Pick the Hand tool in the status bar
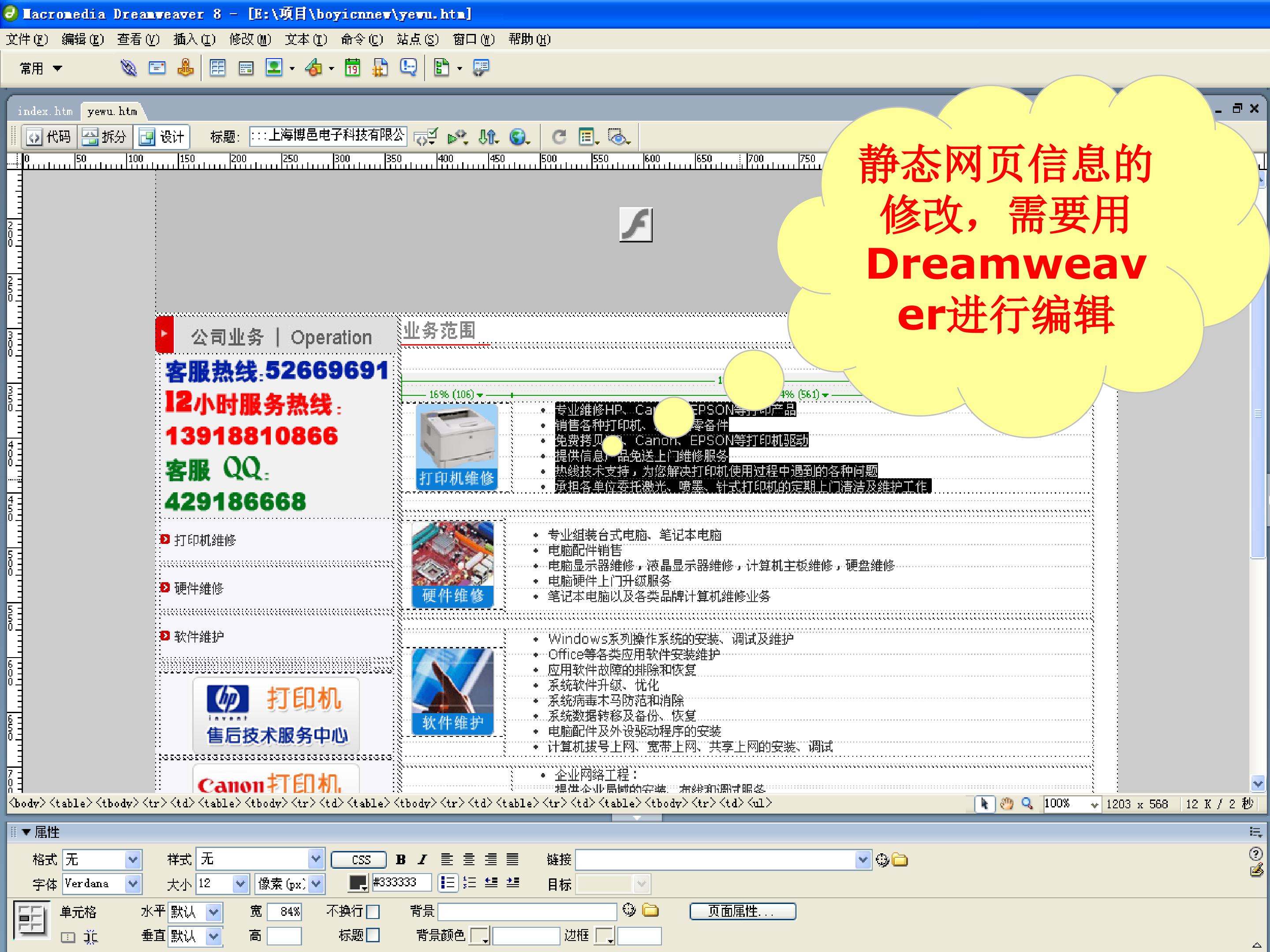The image size is (1270, 952). tap(1006, 803)
